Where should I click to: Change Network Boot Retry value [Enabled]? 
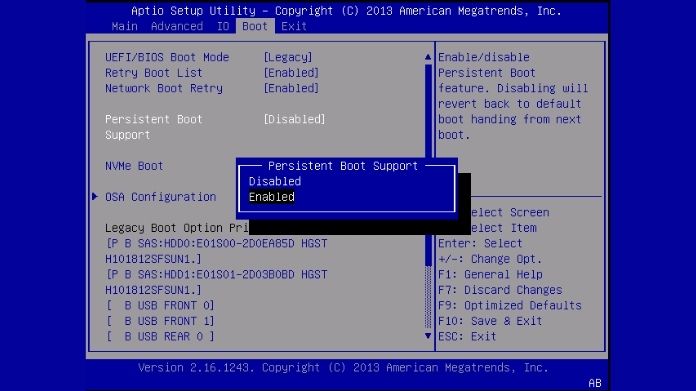(x=291, y=88)
